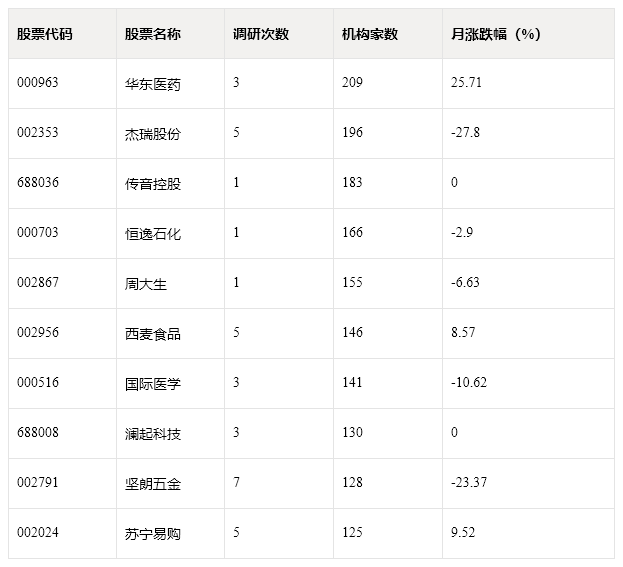
Task: Click institution count 128
Action: [x=352, y=482]
